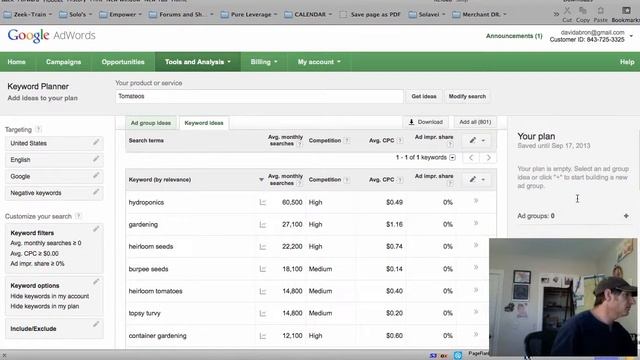
Task: Edit Include/Exclude pencil icon
Action: tap(96, 324)
